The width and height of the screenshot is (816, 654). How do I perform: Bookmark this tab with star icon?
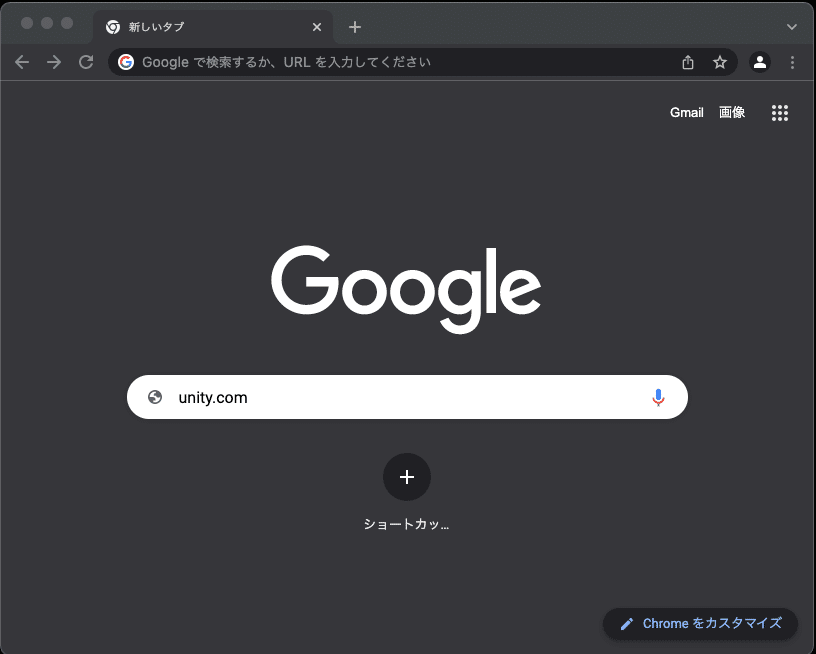tap(720, 62)
